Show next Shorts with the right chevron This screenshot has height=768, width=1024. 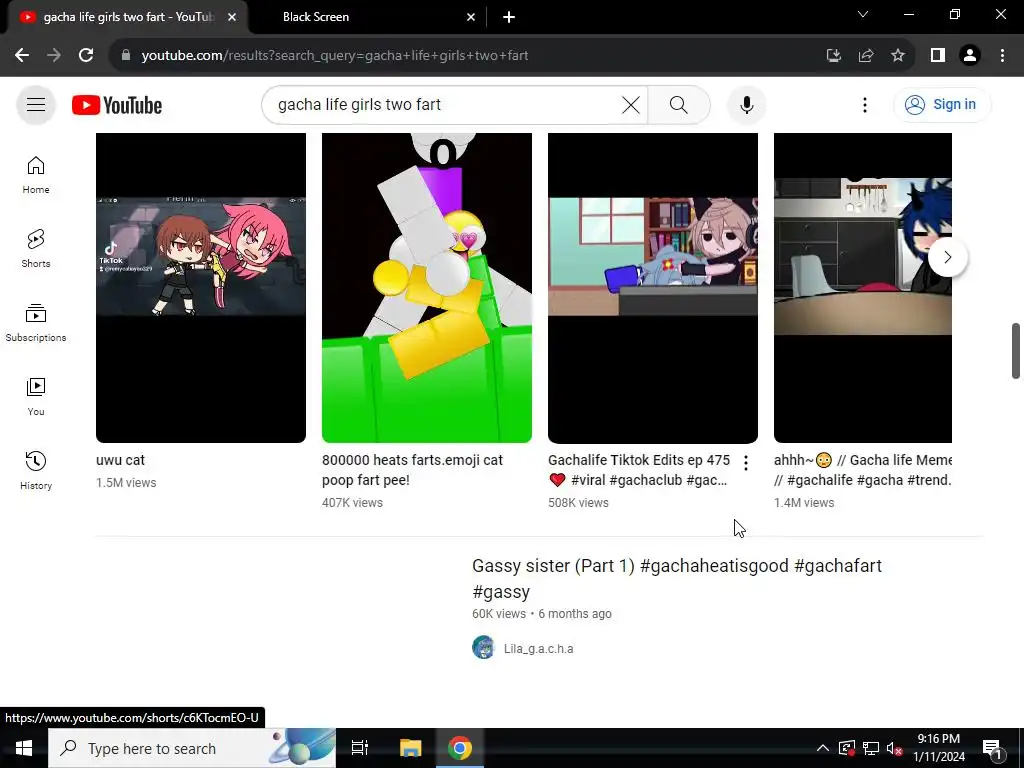click(948, 257)
